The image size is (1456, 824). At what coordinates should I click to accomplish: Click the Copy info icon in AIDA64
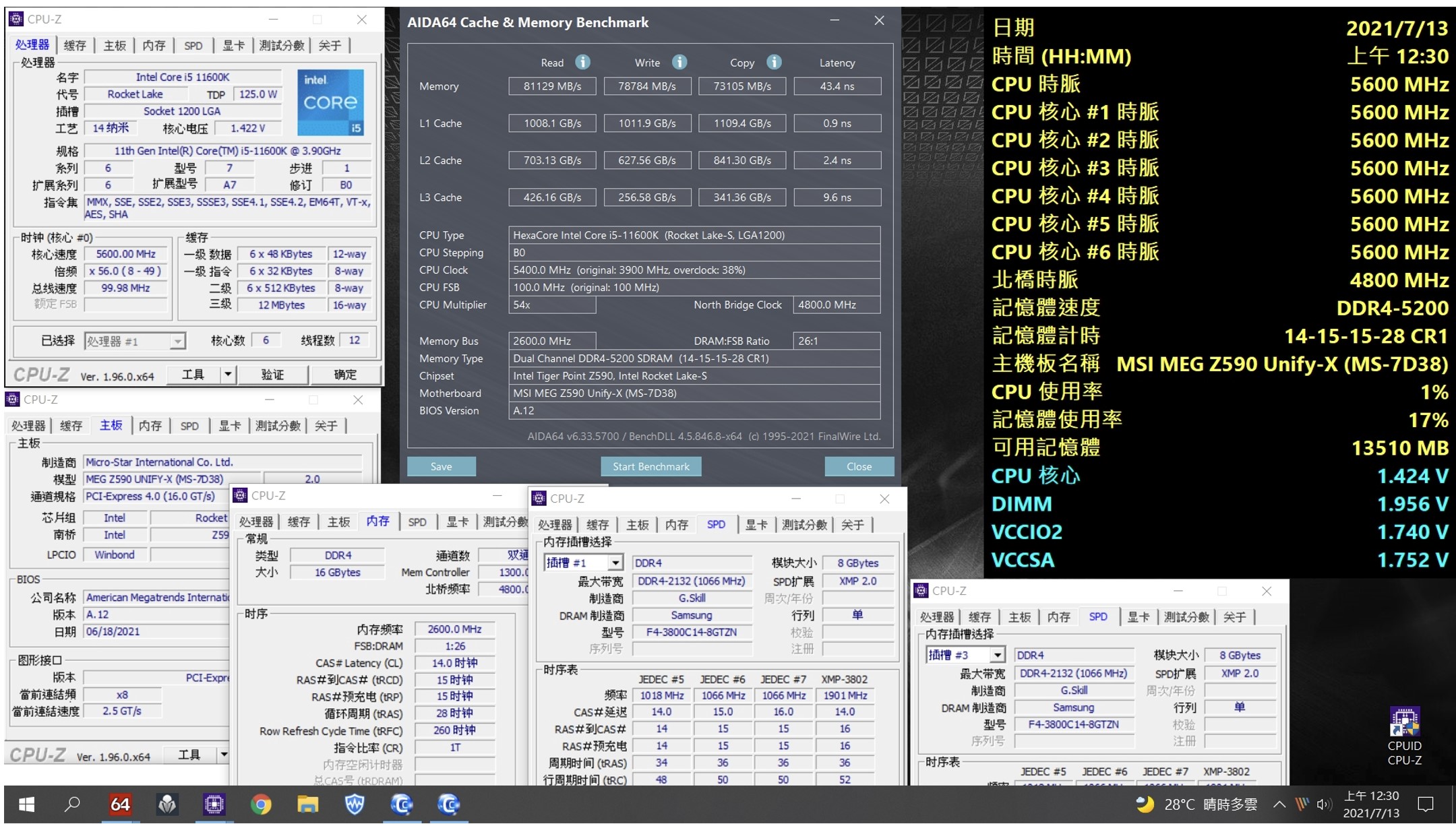774,62
